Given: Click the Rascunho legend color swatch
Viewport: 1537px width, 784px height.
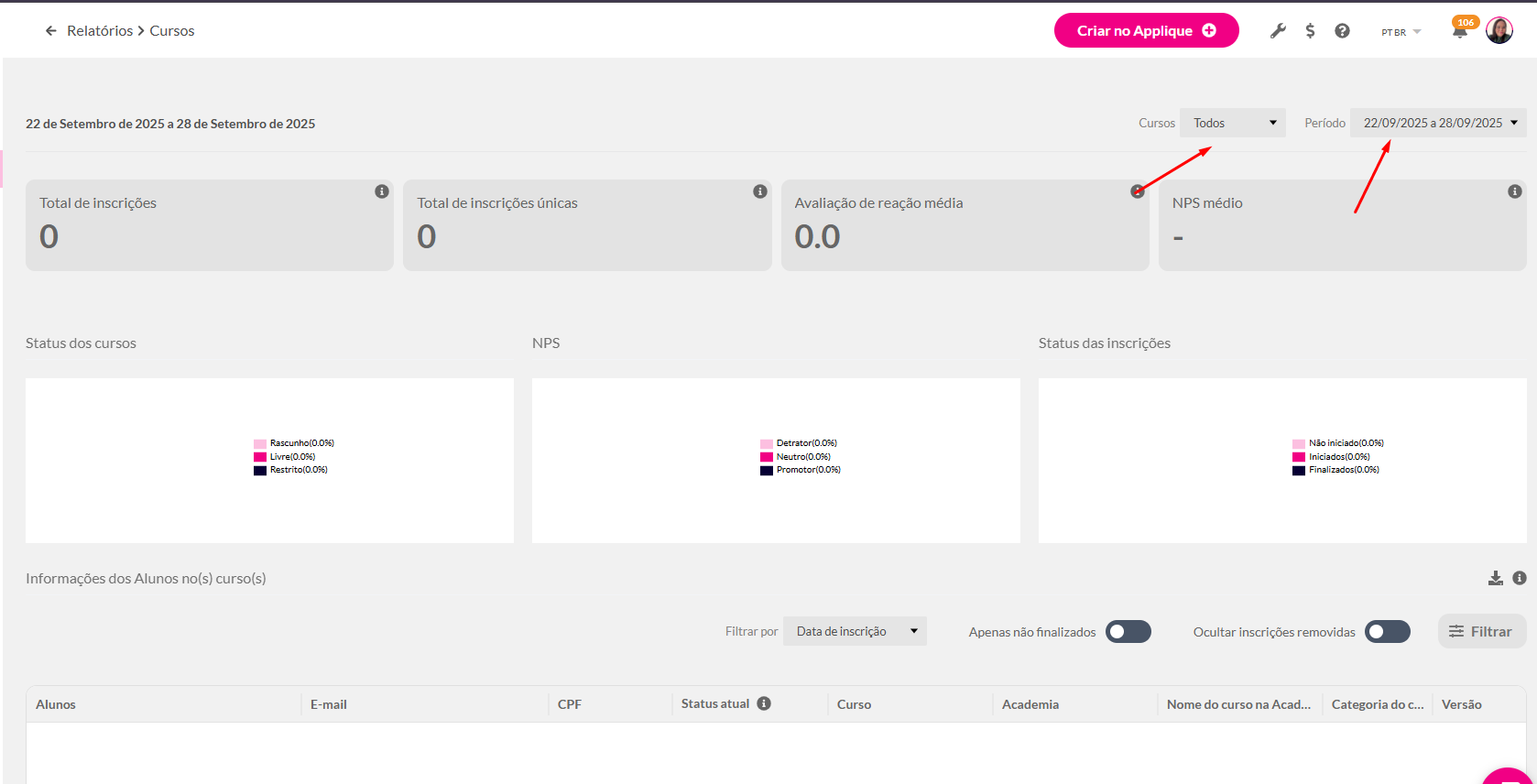Looking at the screenshot, I should 260,443.
